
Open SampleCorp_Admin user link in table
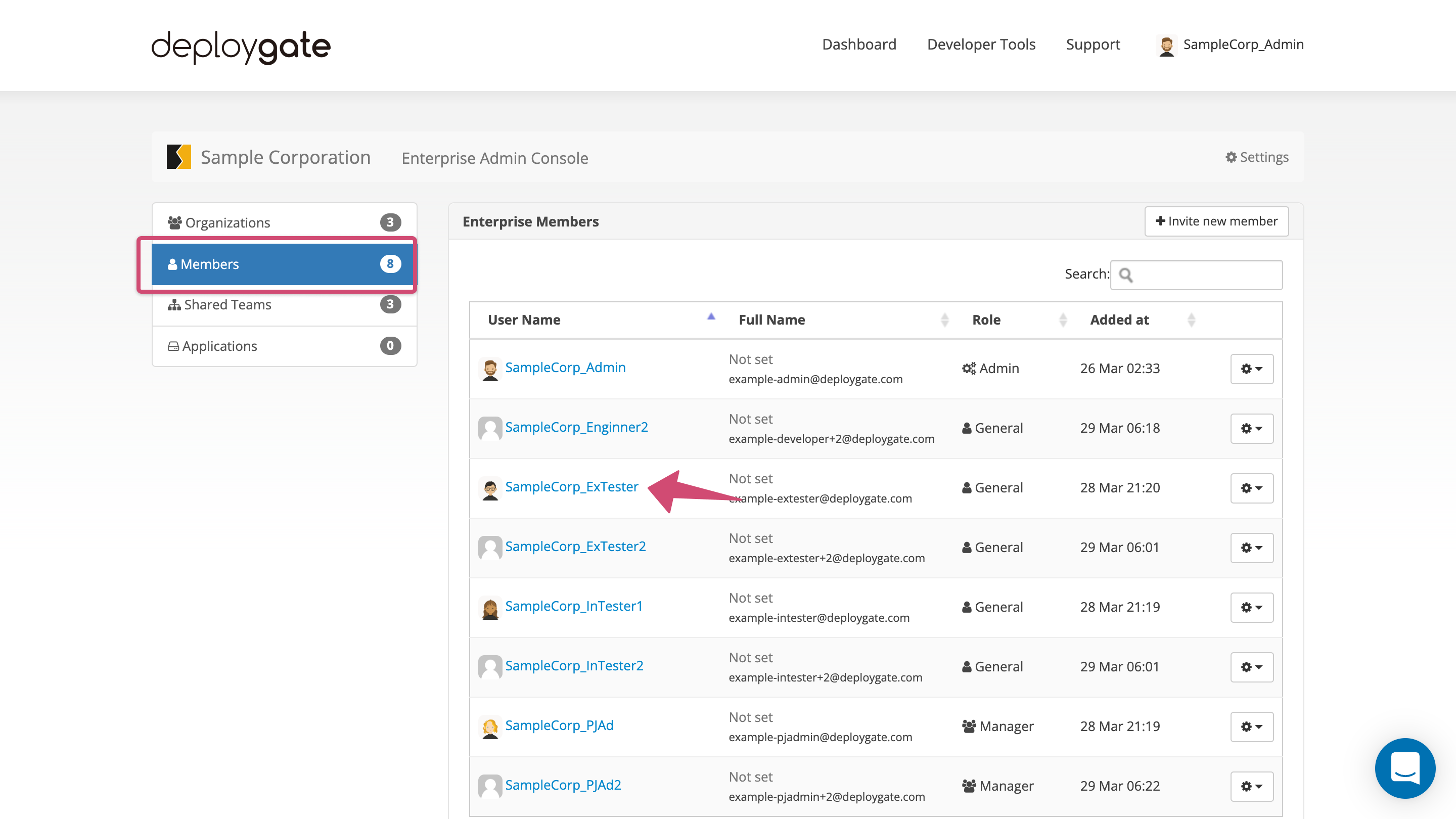point(565,368)
